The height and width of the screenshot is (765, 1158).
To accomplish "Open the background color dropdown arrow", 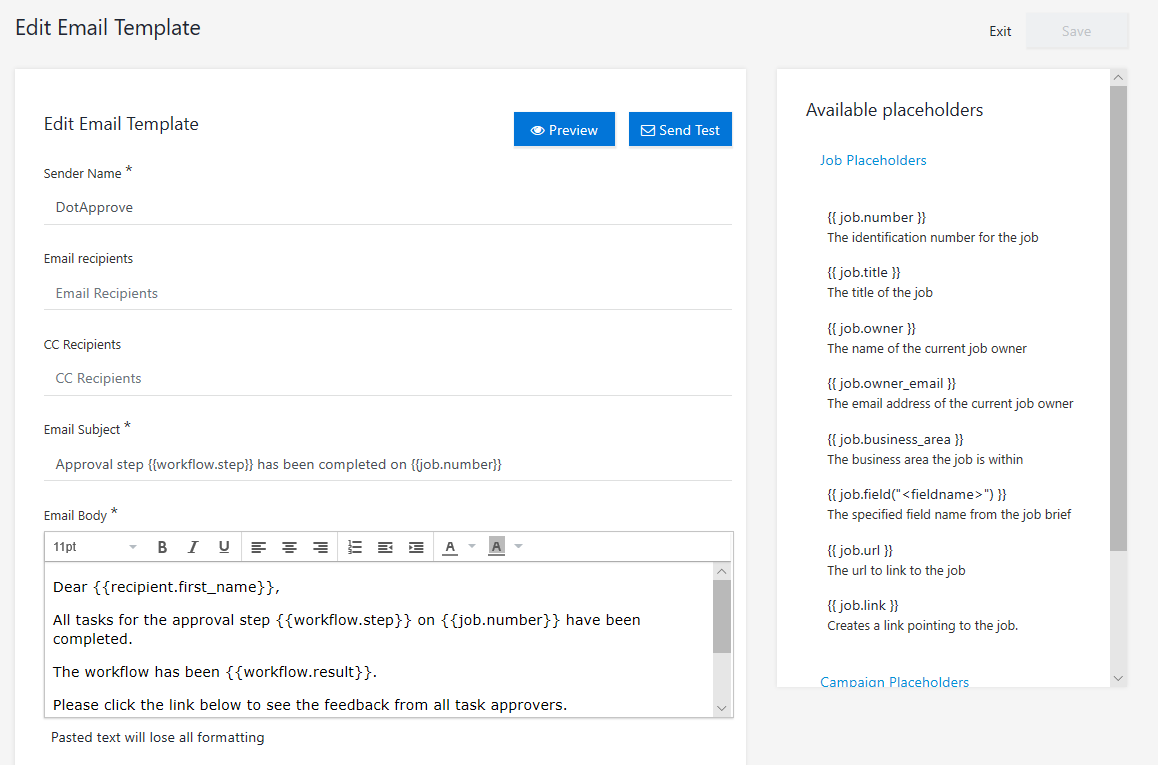I will pyautogui.click(x=518, y=546).
